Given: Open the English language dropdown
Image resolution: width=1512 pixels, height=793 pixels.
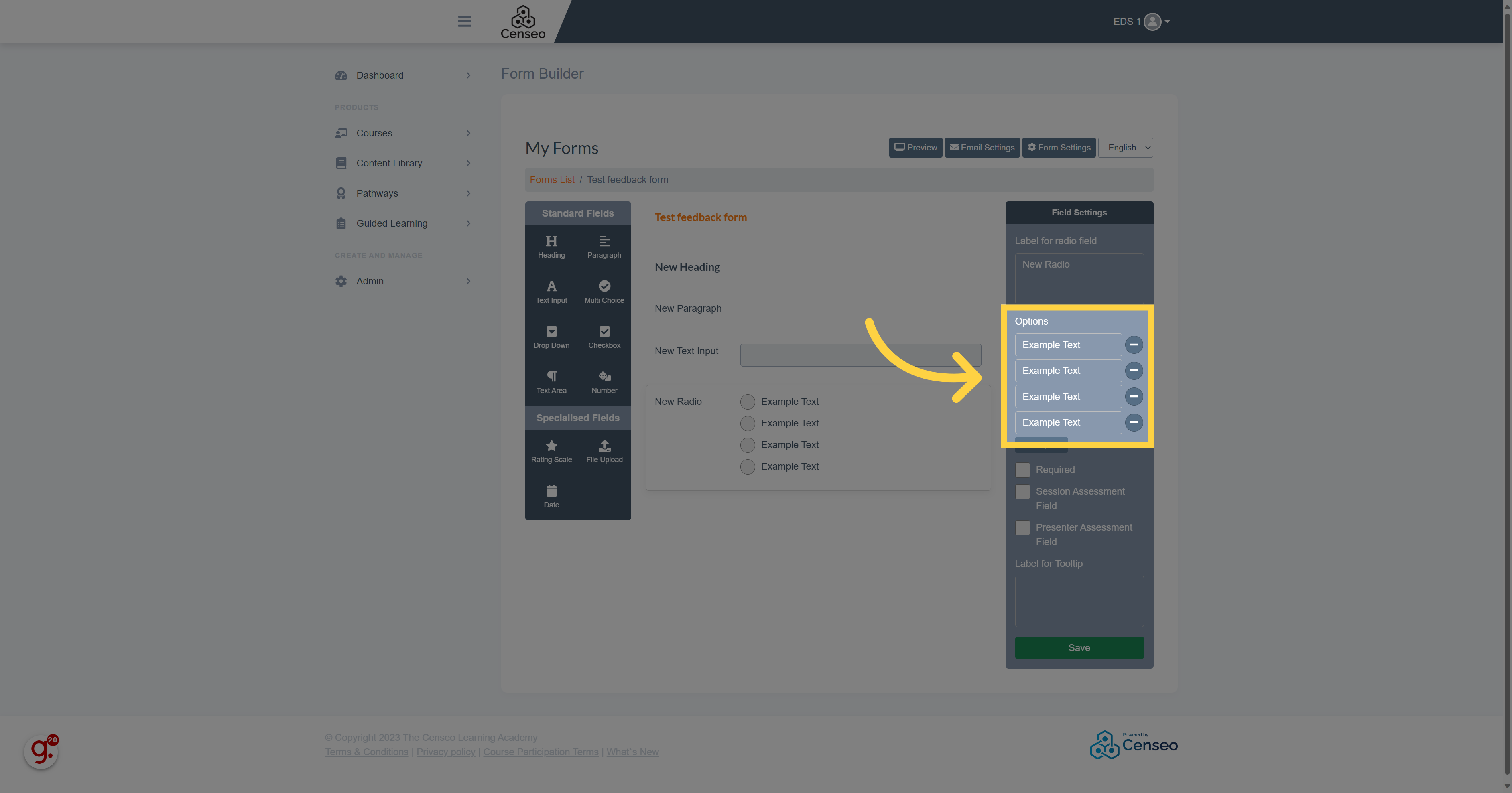Looking at the screenshot, I should click(1127, 147).
